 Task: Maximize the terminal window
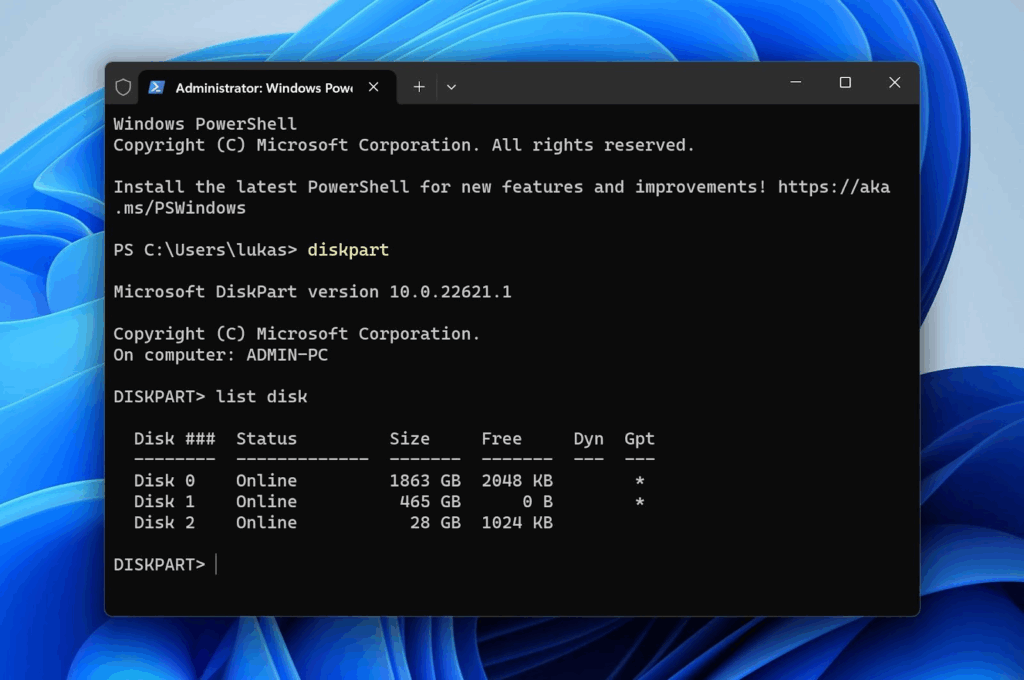(845, 83)
